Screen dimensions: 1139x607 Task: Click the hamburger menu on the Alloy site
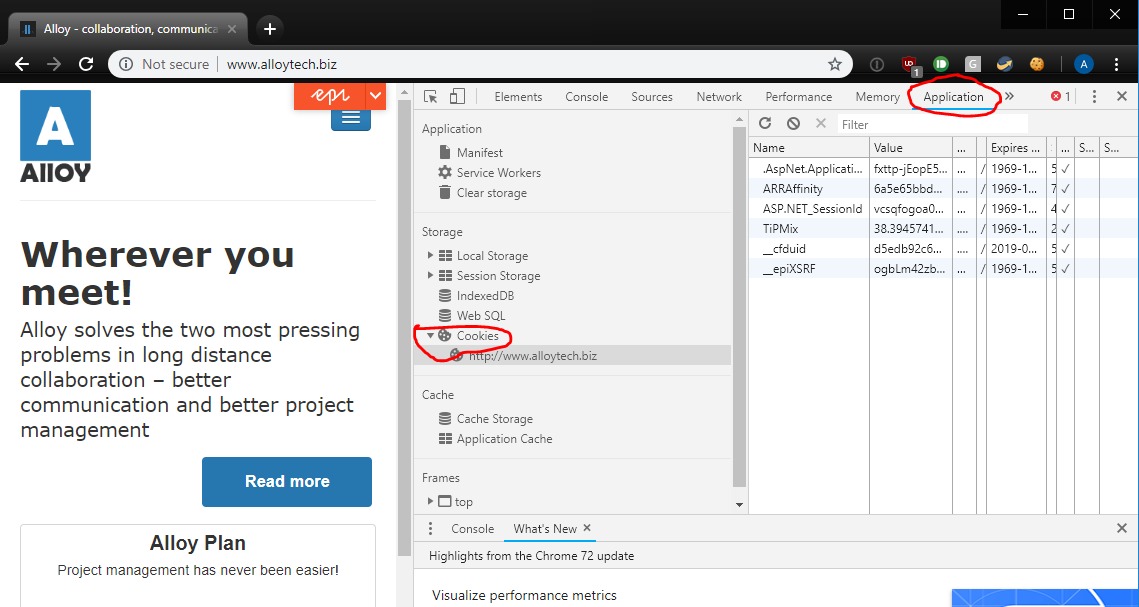350,118
